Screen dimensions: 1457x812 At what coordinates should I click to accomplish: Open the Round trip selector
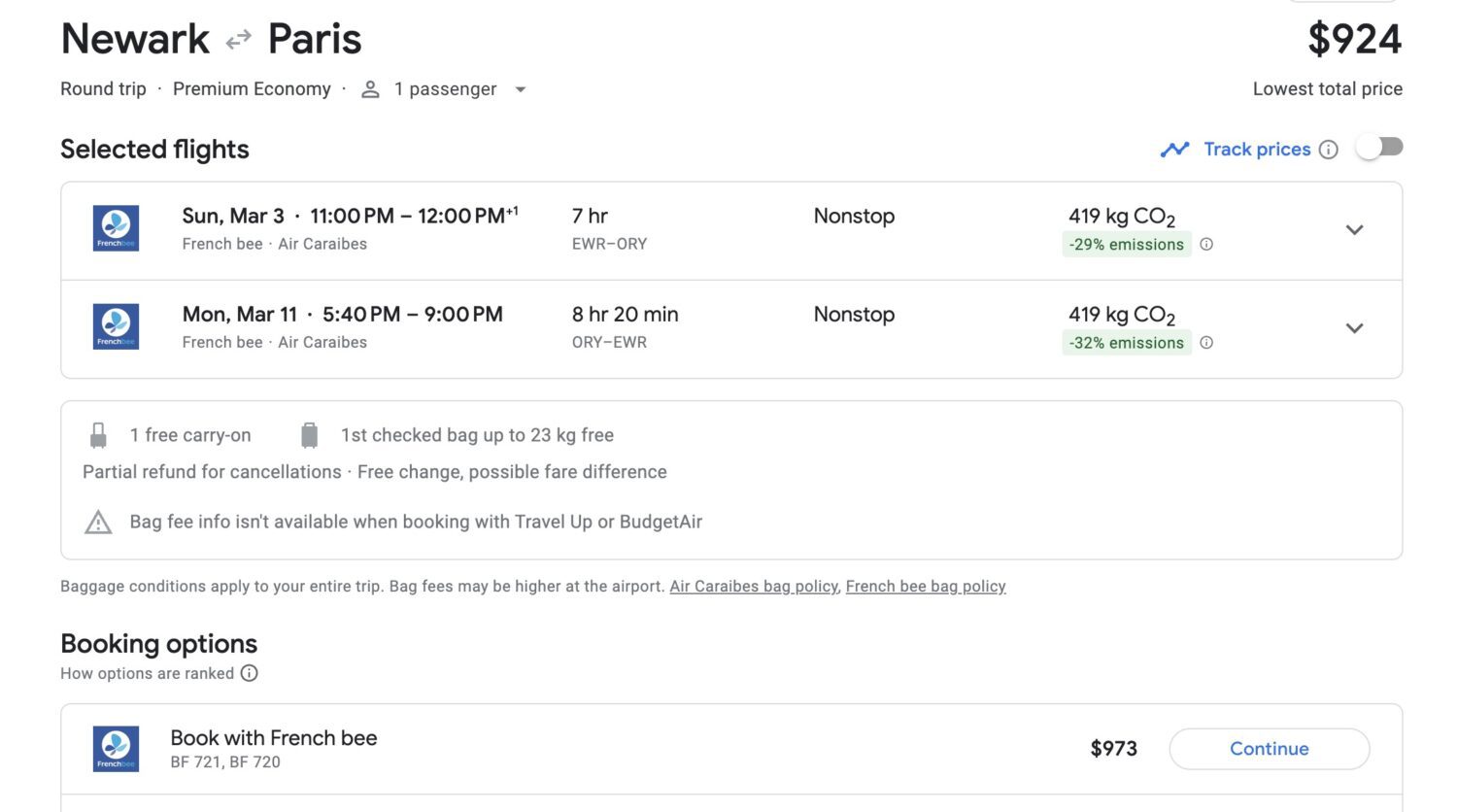point(103,88)
